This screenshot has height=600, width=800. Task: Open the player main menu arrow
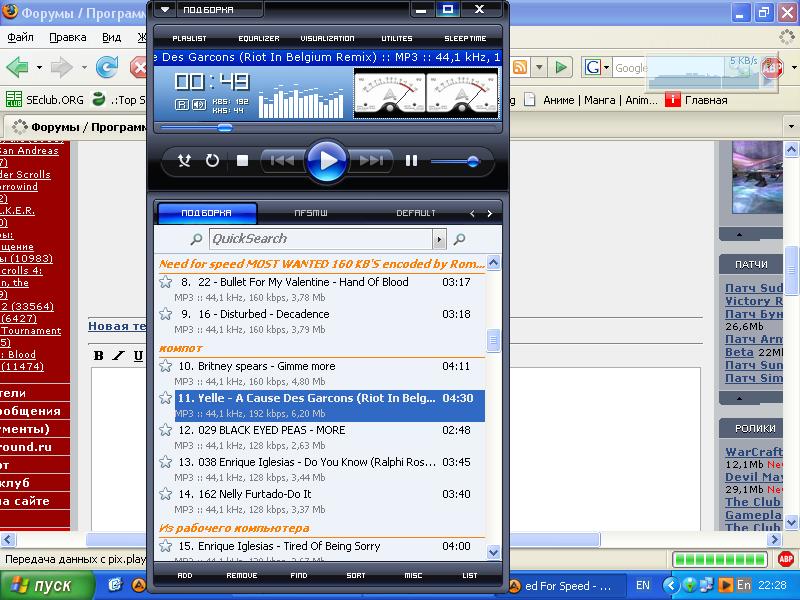point(165,10)
